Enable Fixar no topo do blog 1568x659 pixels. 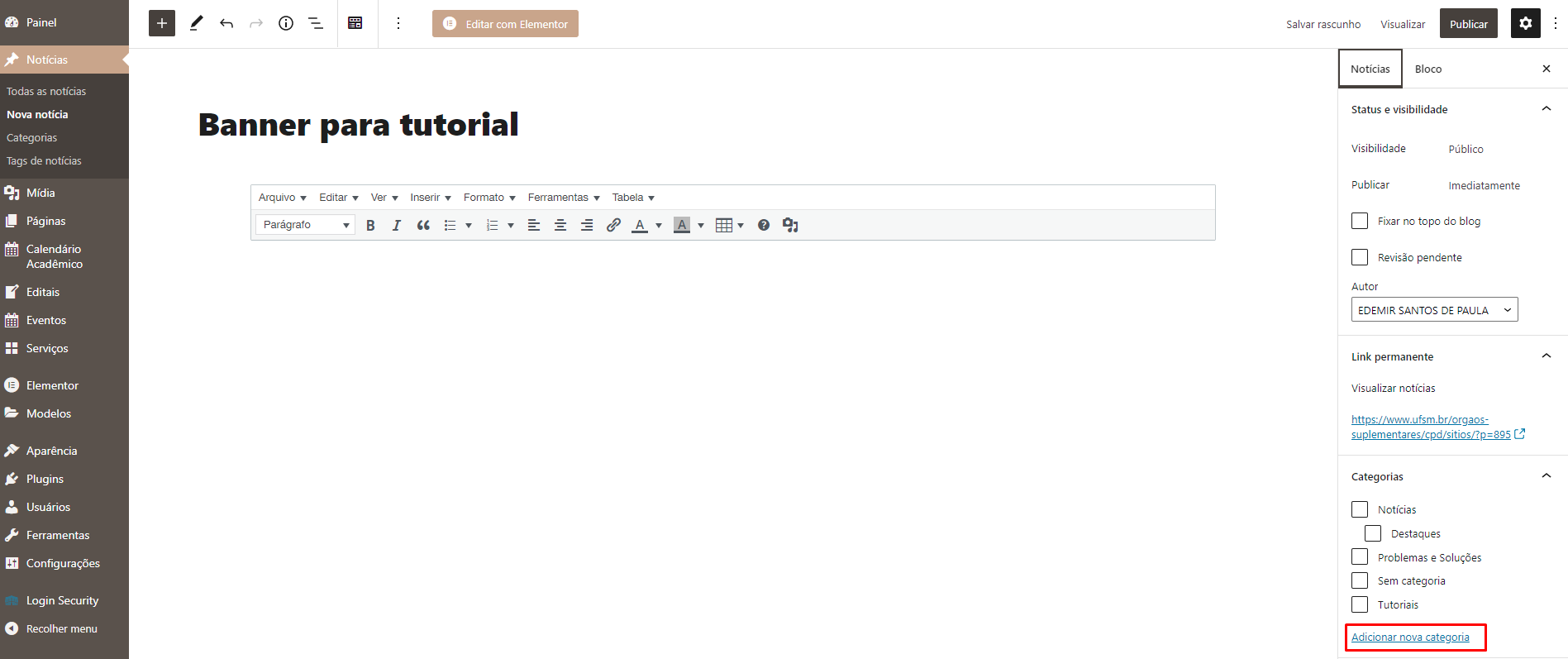[x=1360, y=221]
